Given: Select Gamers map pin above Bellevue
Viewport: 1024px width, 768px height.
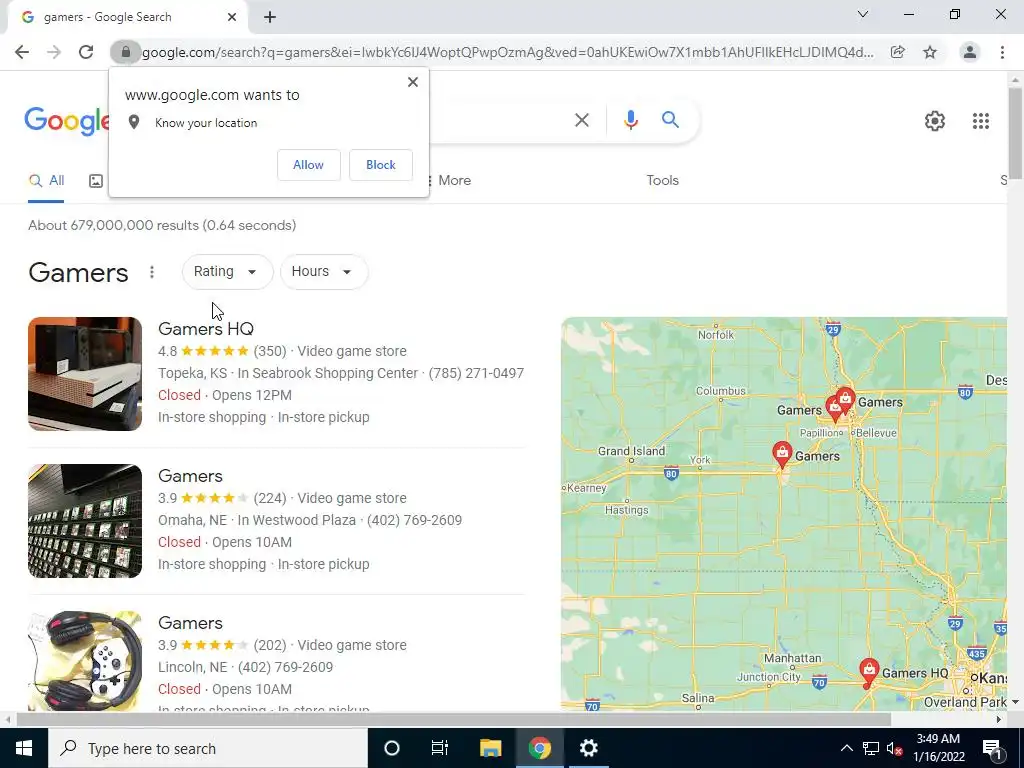Looking at the screenshot, I should click(x=845, y=400).
